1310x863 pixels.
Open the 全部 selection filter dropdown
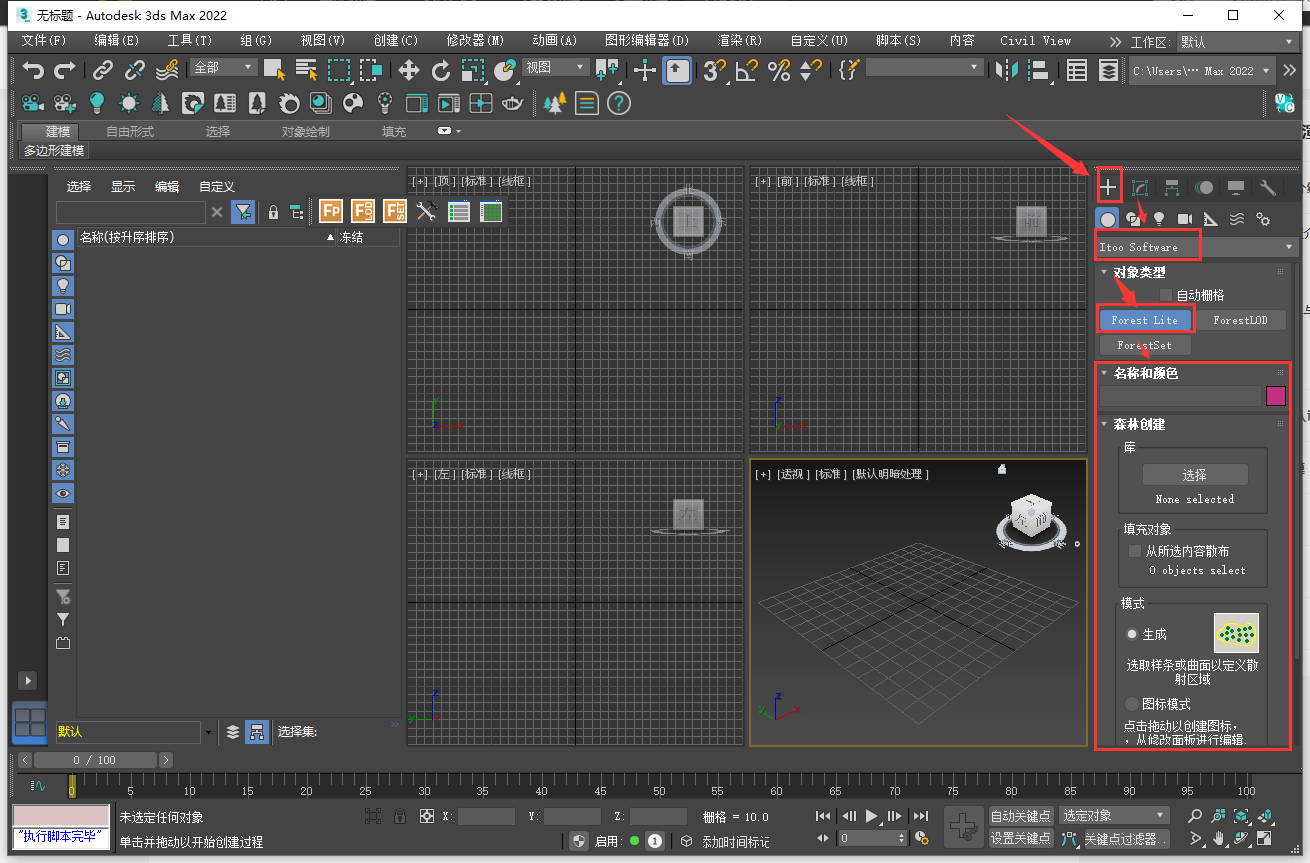222,67
